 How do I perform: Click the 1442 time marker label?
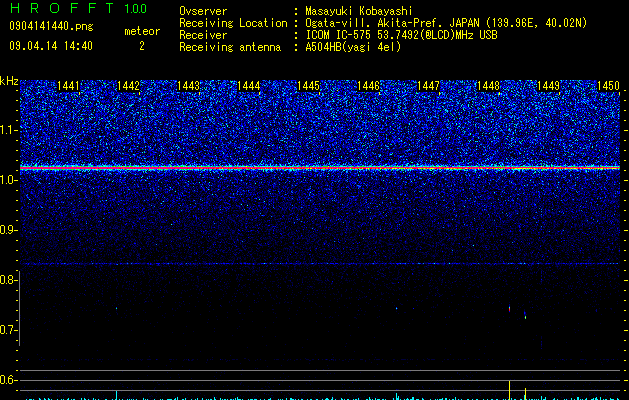[128, 86]
